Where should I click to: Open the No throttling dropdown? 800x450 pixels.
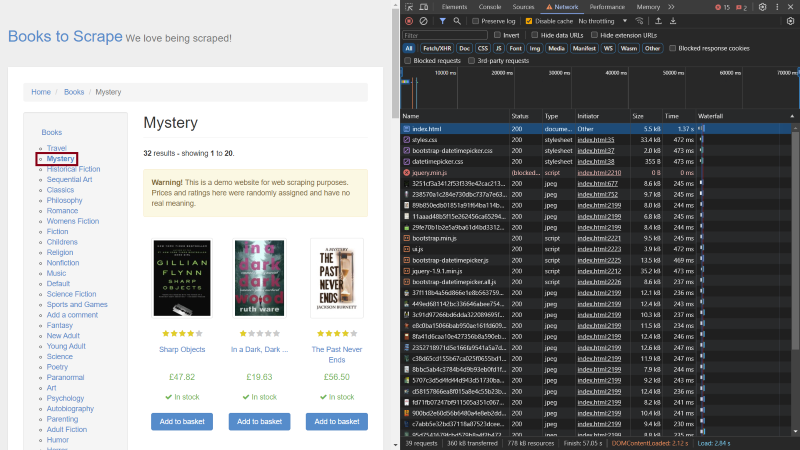[599, 20]
